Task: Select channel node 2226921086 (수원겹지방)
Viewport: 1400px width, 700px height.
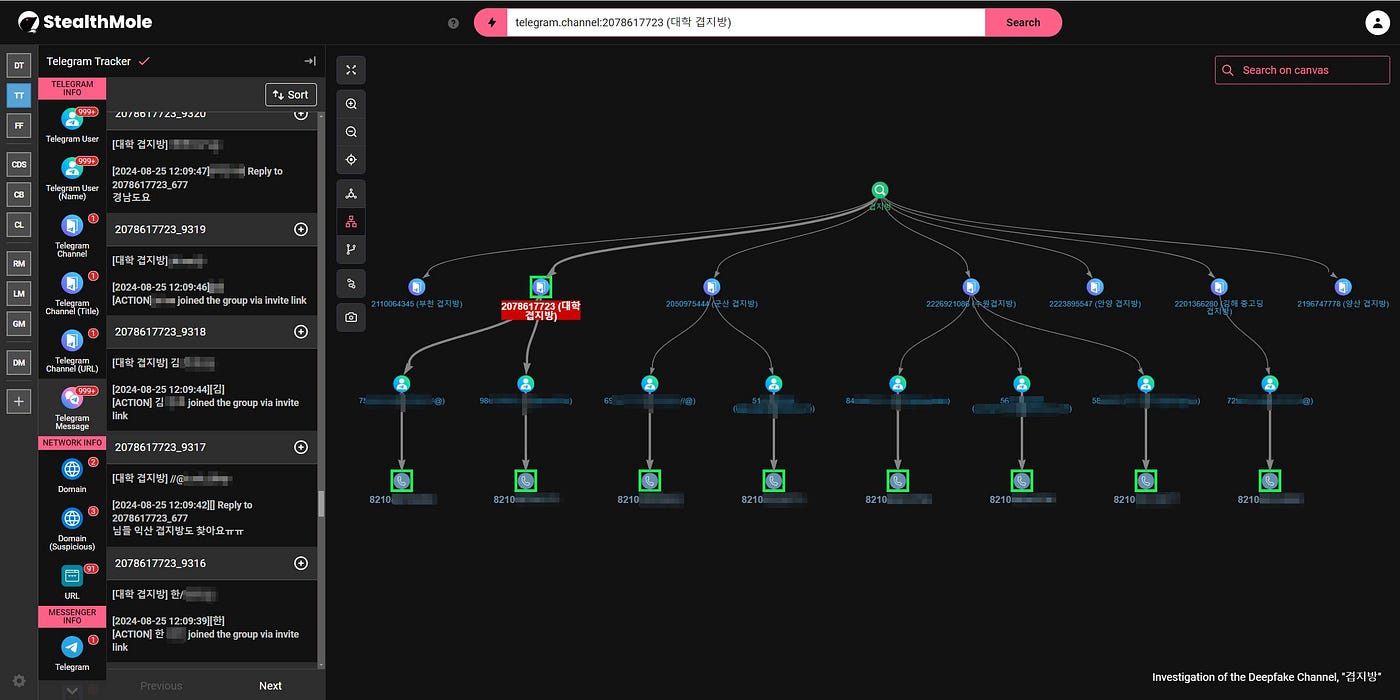Action: pyautogui.click(x=971, y=287)
